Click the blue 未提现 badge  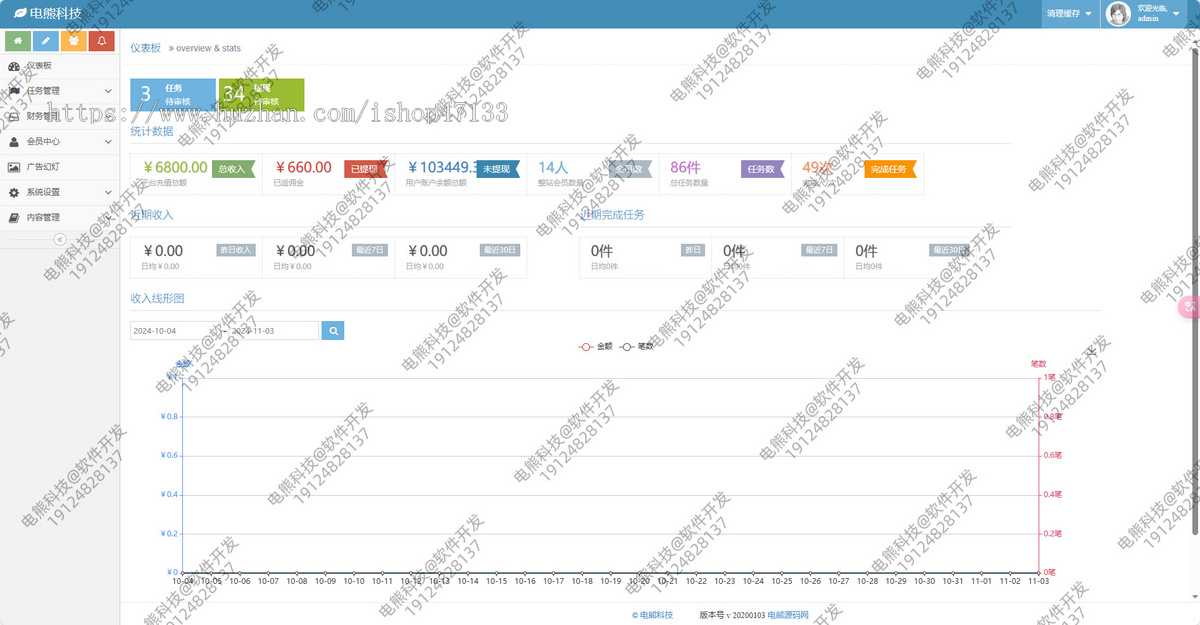coord(498,169)
